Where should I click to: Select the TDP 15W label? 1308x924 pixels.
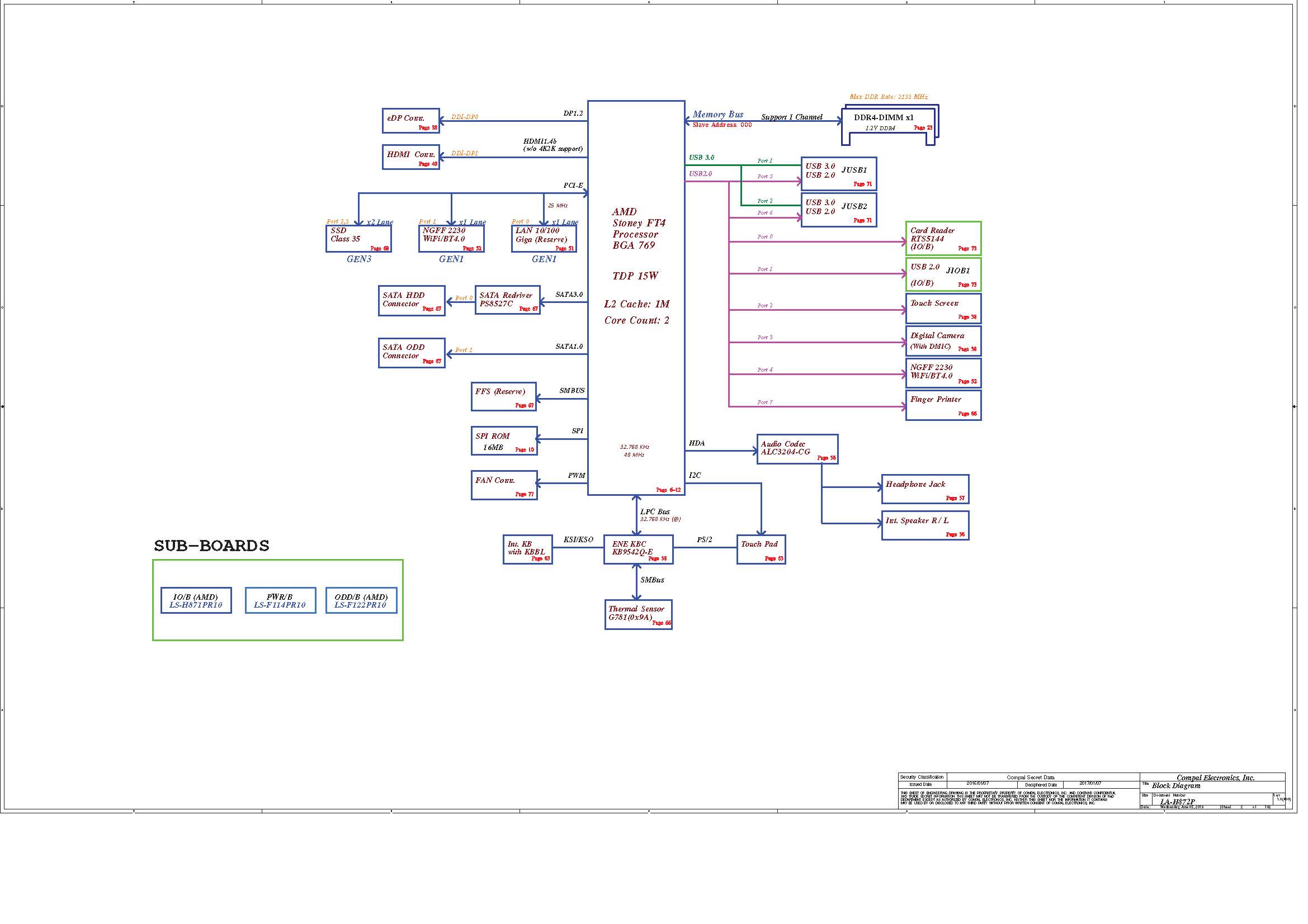point(635,276)
